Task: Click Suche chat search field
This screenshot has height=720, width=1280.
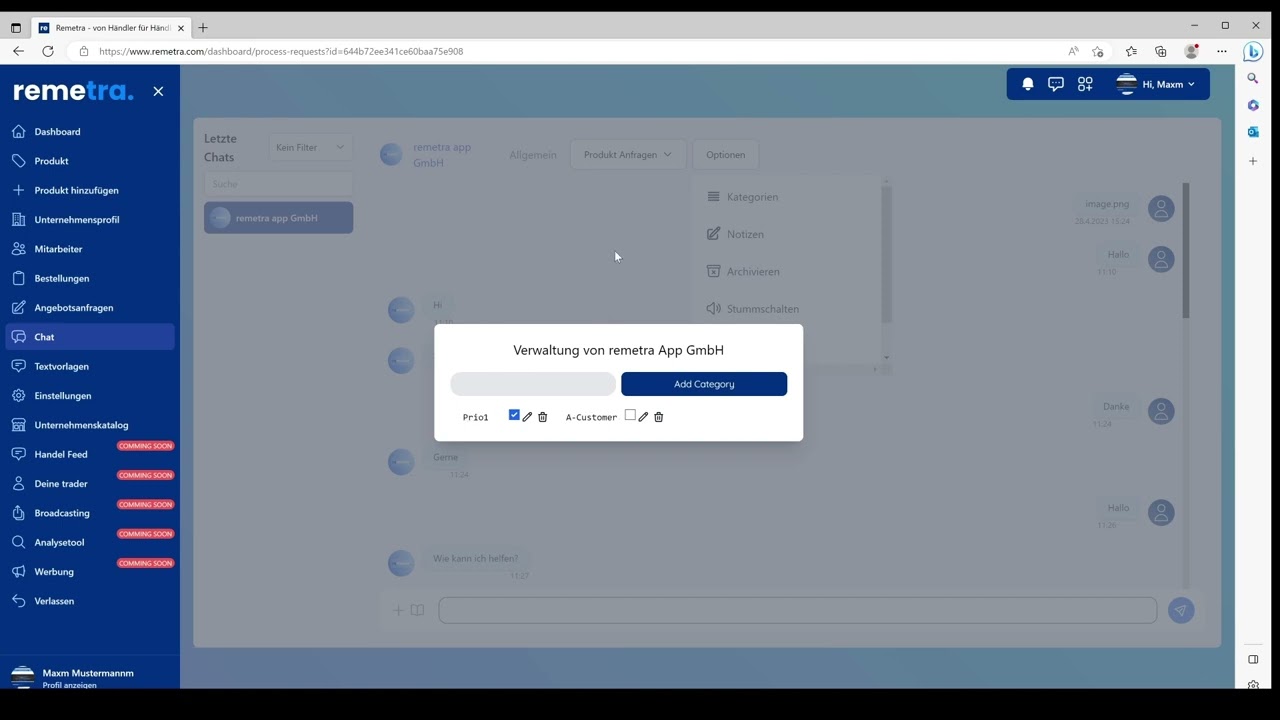Action: [x=278, y=184]
